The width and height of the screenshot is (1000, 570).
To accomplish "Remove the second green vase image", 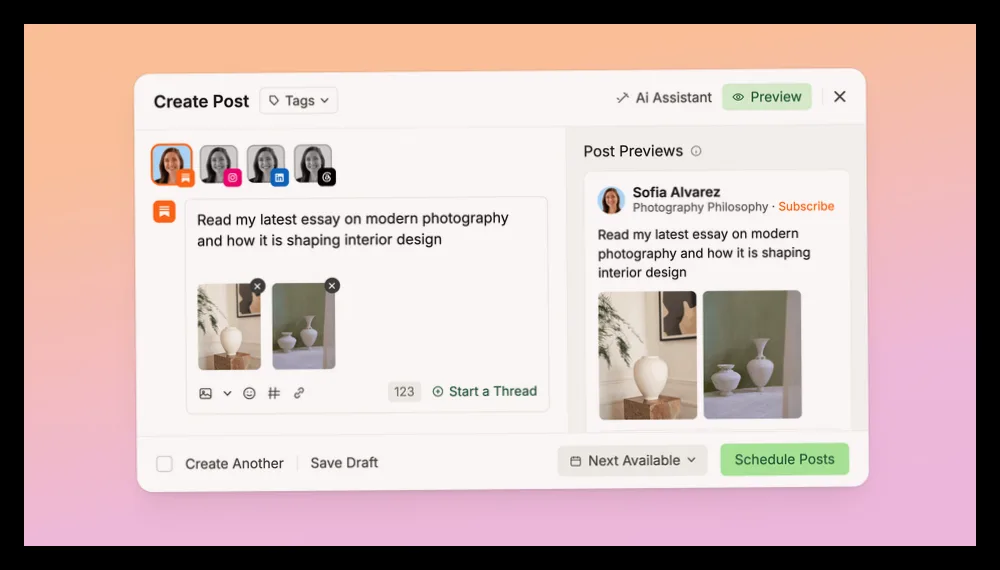I will coord(332,286).
